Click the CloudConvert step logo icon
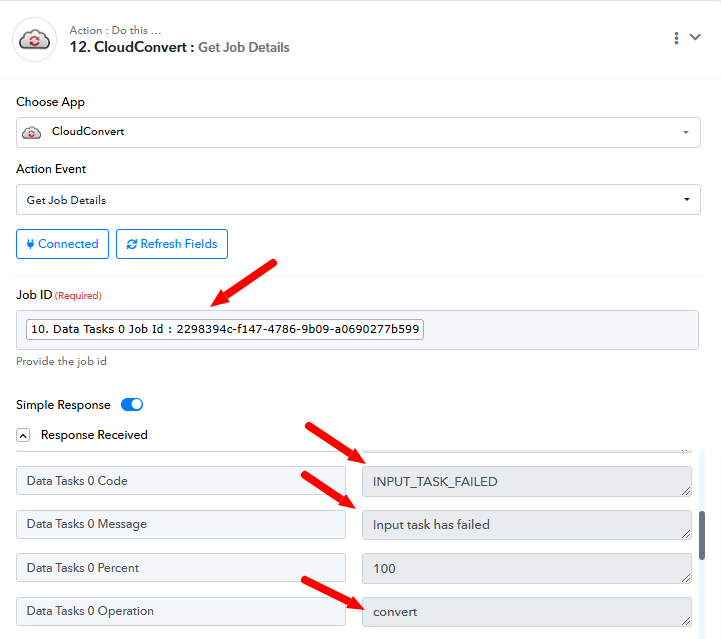Image resolution: width=721 pixels, height=639 pixels. click(x=34, y=40)
